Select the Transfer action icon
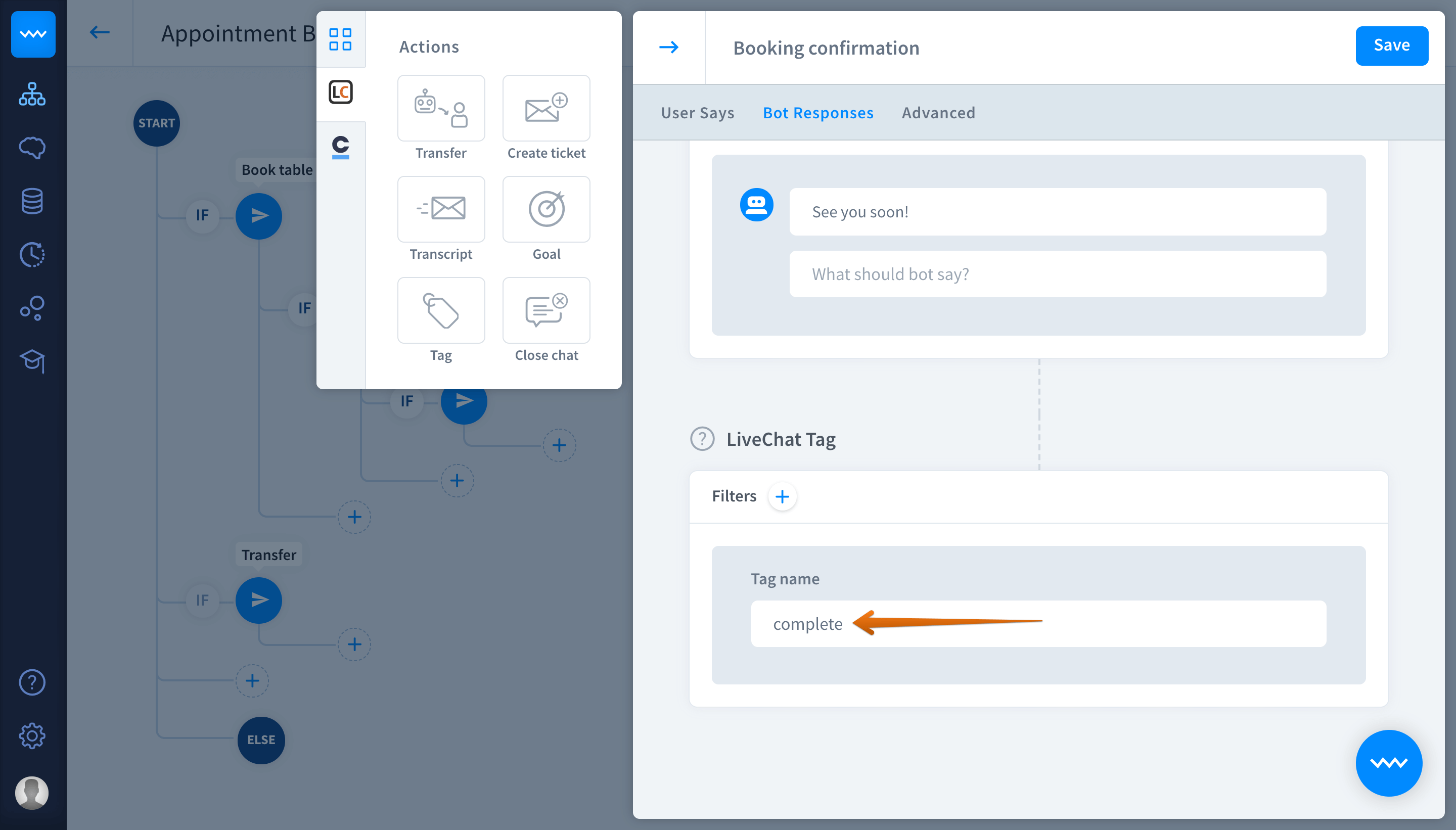1456x830 pixels. pos(441,108)
